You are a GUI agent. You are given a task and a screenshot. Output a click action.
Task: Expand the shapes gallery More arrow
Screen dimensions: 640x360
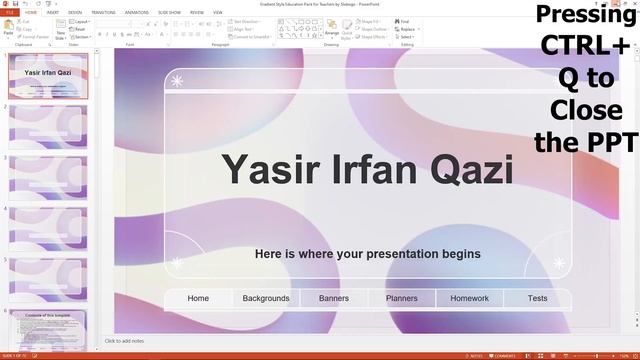click(320, 37)
